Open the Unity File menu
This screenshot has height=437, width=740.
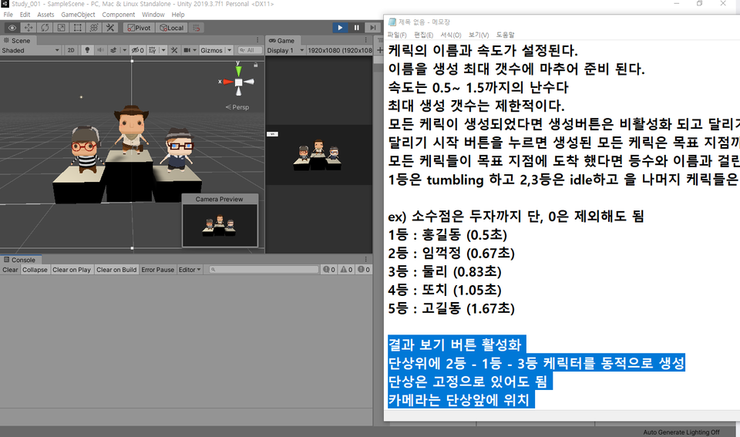click(x=8, y=15)
